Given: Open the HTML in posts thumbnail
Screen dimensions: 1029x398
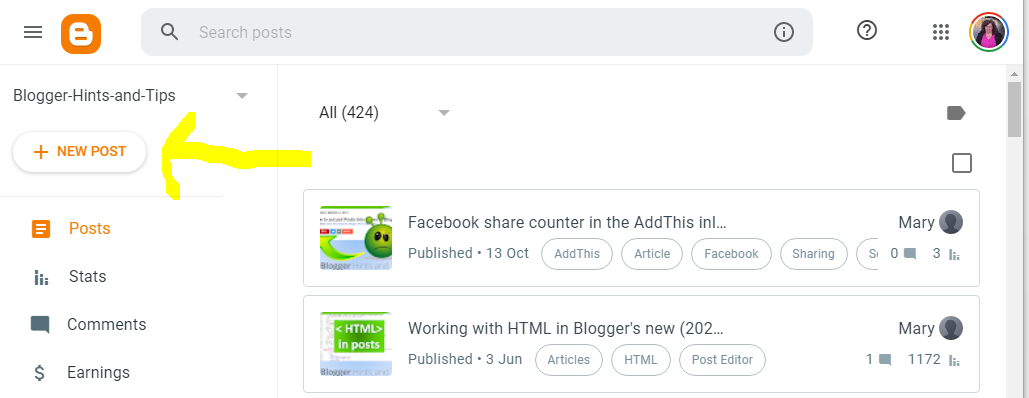Looking at the screenshot, I should tap(356, 343).
